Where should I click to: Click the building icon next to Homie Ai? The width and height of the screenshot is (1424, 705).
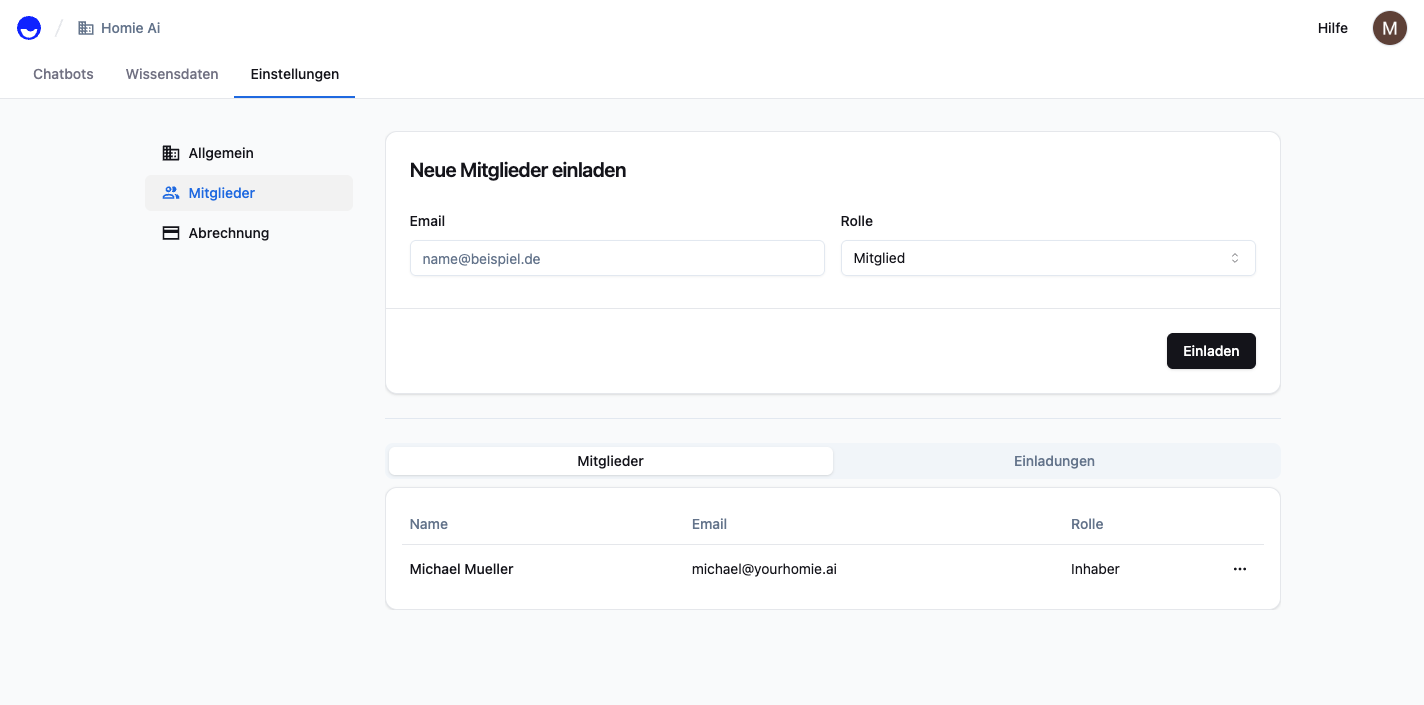pyautogui.click(x=85, y=27)
